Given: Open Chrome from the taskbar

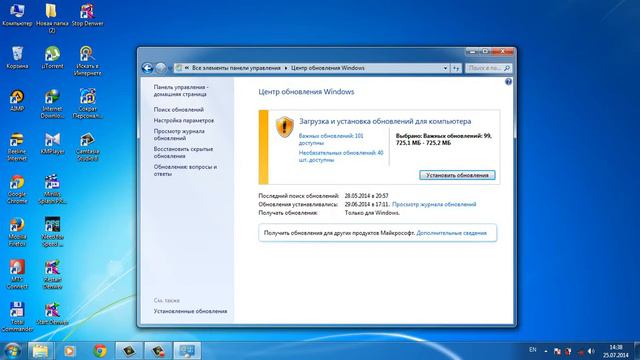Looking at the screenshot, I should pyautogui.click(x=100, y=351).
